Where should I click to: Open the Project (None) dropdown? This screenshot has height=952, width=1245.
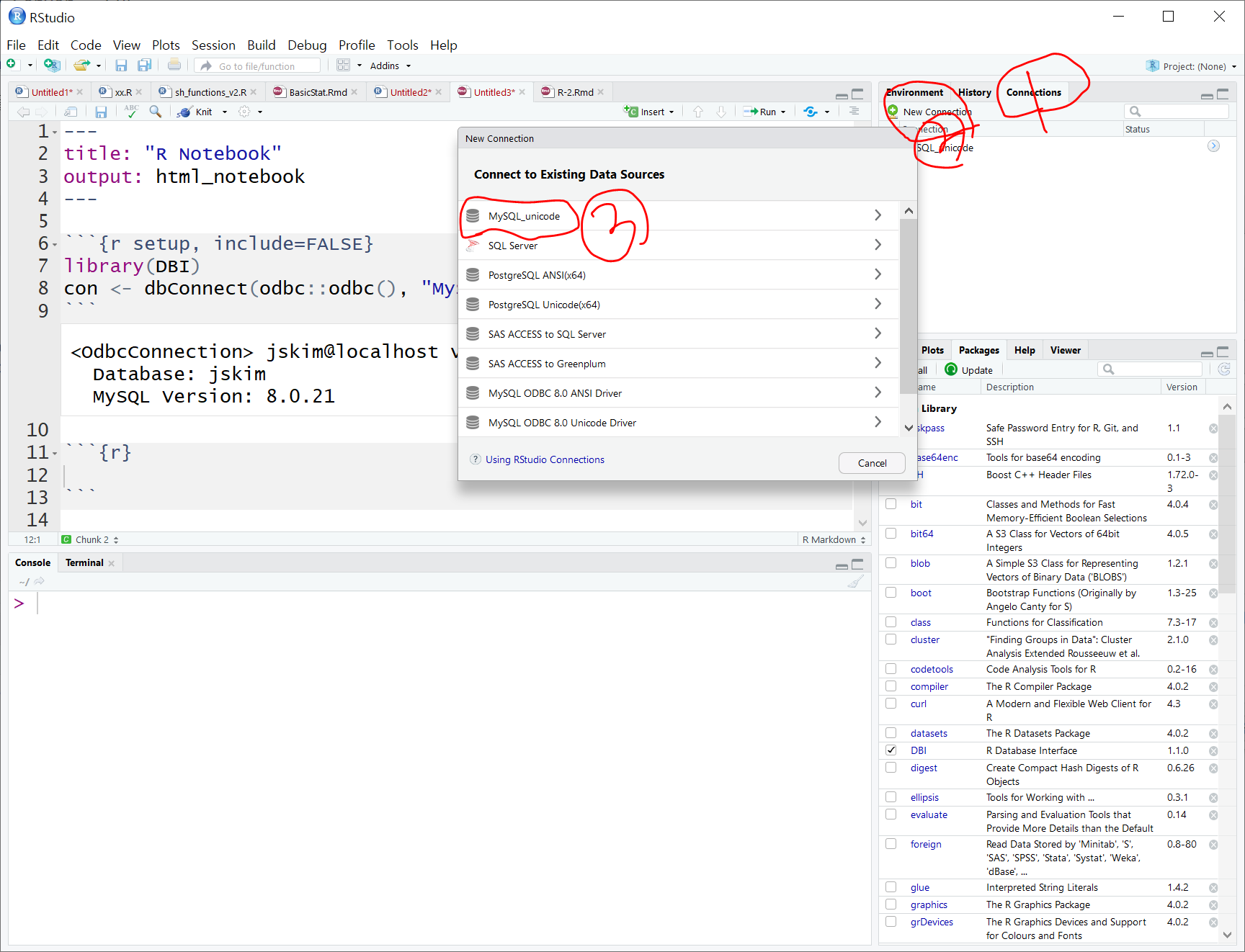click(x=1192, y=66)
